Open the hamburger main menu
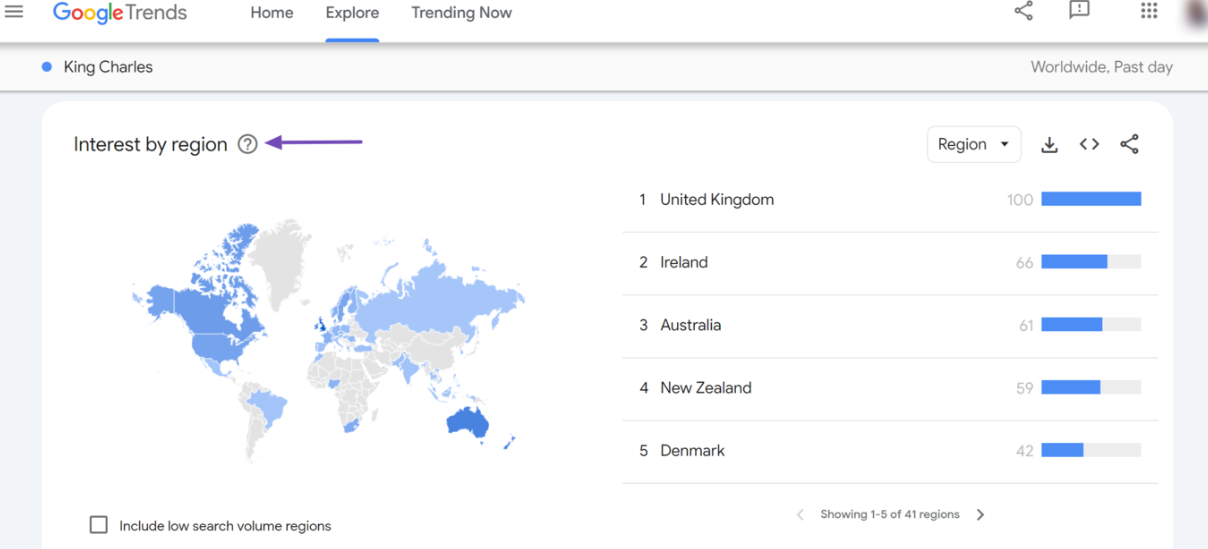Viewport: 1208px width, 549px height. click(x=14, y=12)
